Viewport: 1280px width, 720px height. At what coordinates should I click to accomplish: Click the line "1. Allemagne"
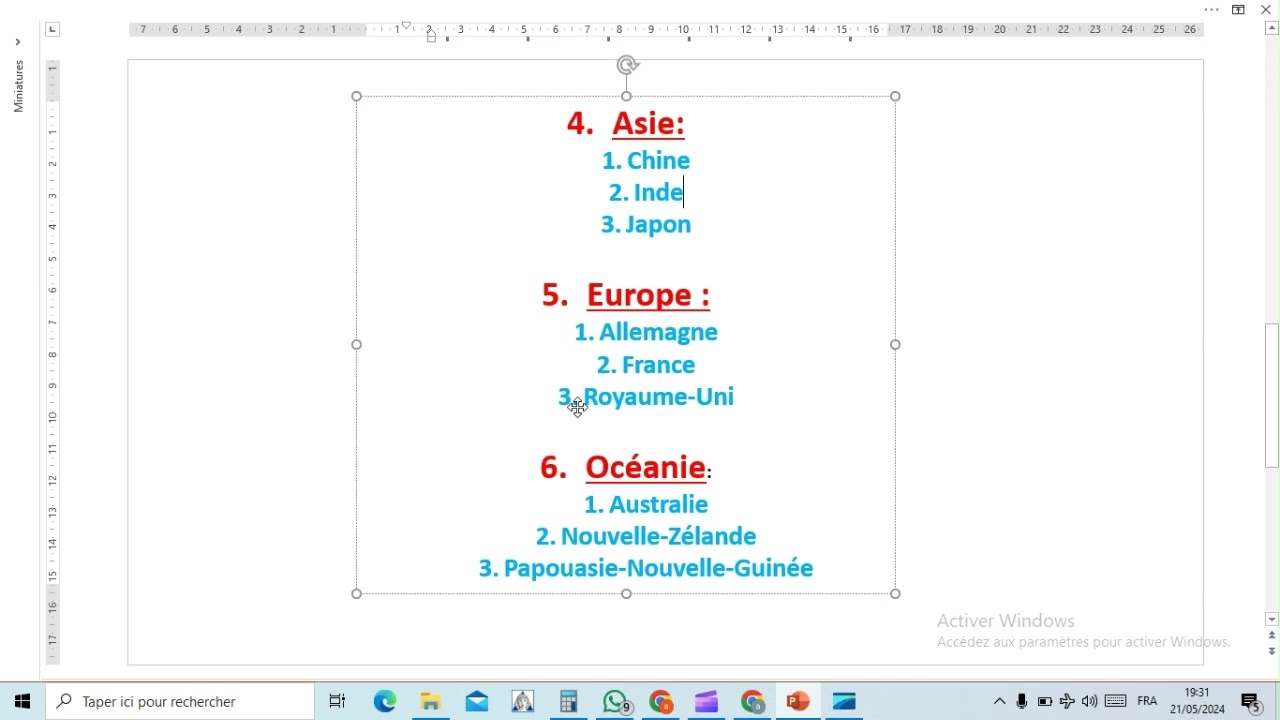click(x=646, y=332)
